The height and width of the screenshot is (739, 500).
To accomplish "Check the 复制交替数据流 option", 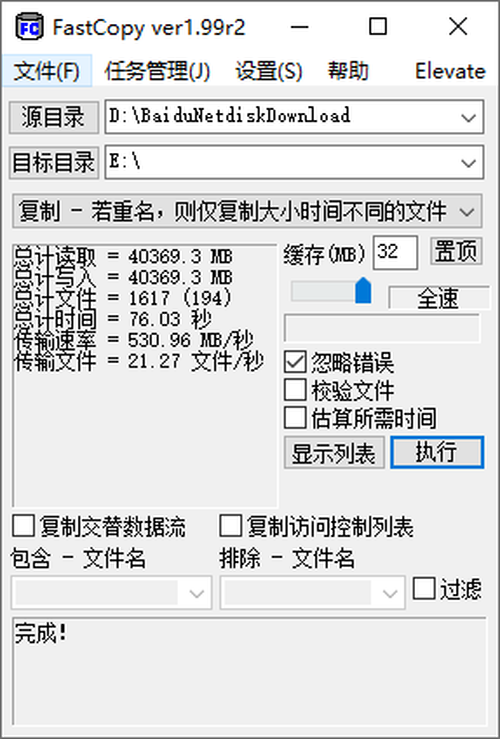I will click(24, 526).
